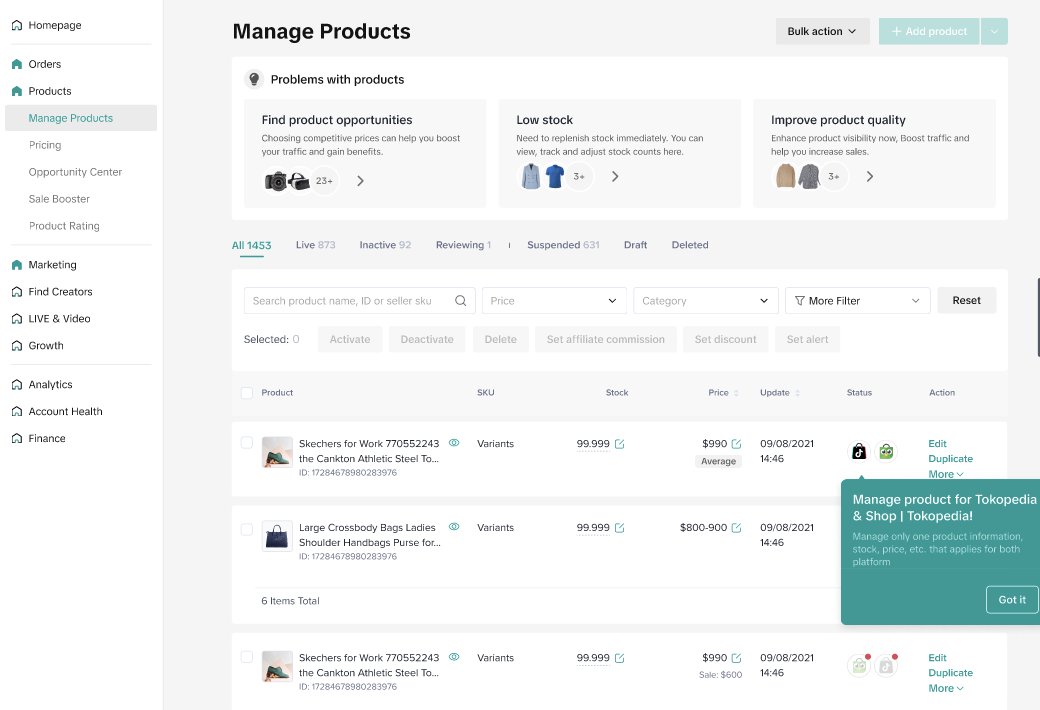Click the Tokopedia status icon in first row
This screenshot has width=1040, height=710.
[x=886, y=451]
